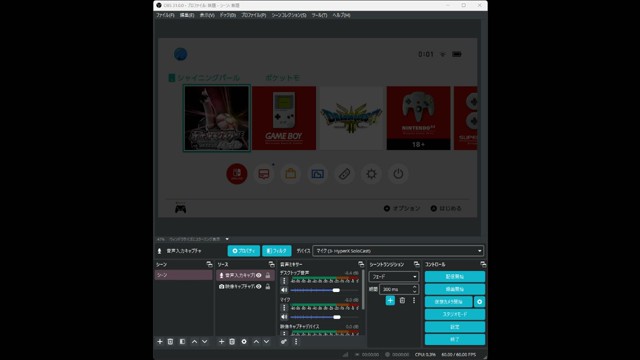This screenshot has width=640, height=360.
Task: Toggle visibility of the 音声入力キャプチャ source
Action: (x=259, y=276)
